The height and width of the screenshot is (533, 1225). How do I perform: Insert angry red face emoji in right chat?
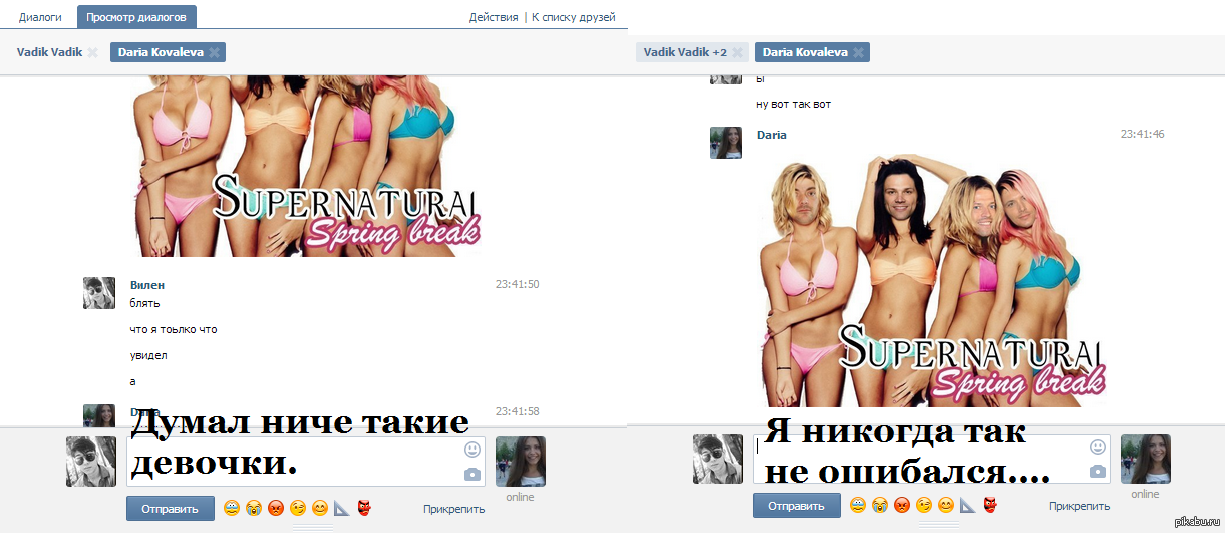tap(902, 505)
